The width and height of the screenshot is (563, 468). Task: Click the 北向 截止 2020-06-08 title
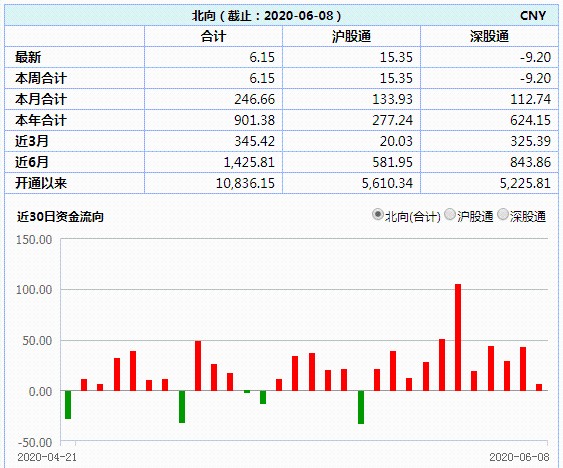(x=266, y=15)
